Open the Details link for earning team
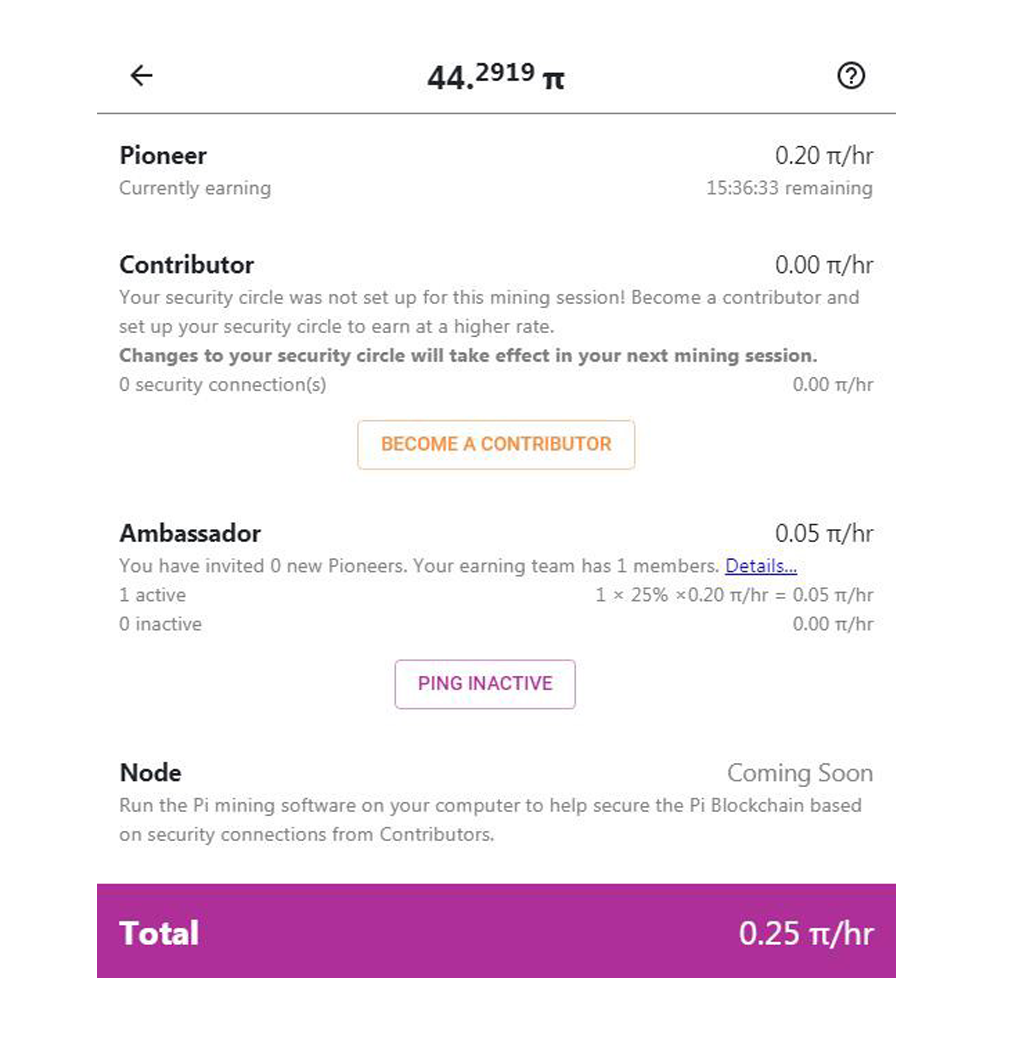Viewport: 1012px width, 1060px height. coord(760,566)
